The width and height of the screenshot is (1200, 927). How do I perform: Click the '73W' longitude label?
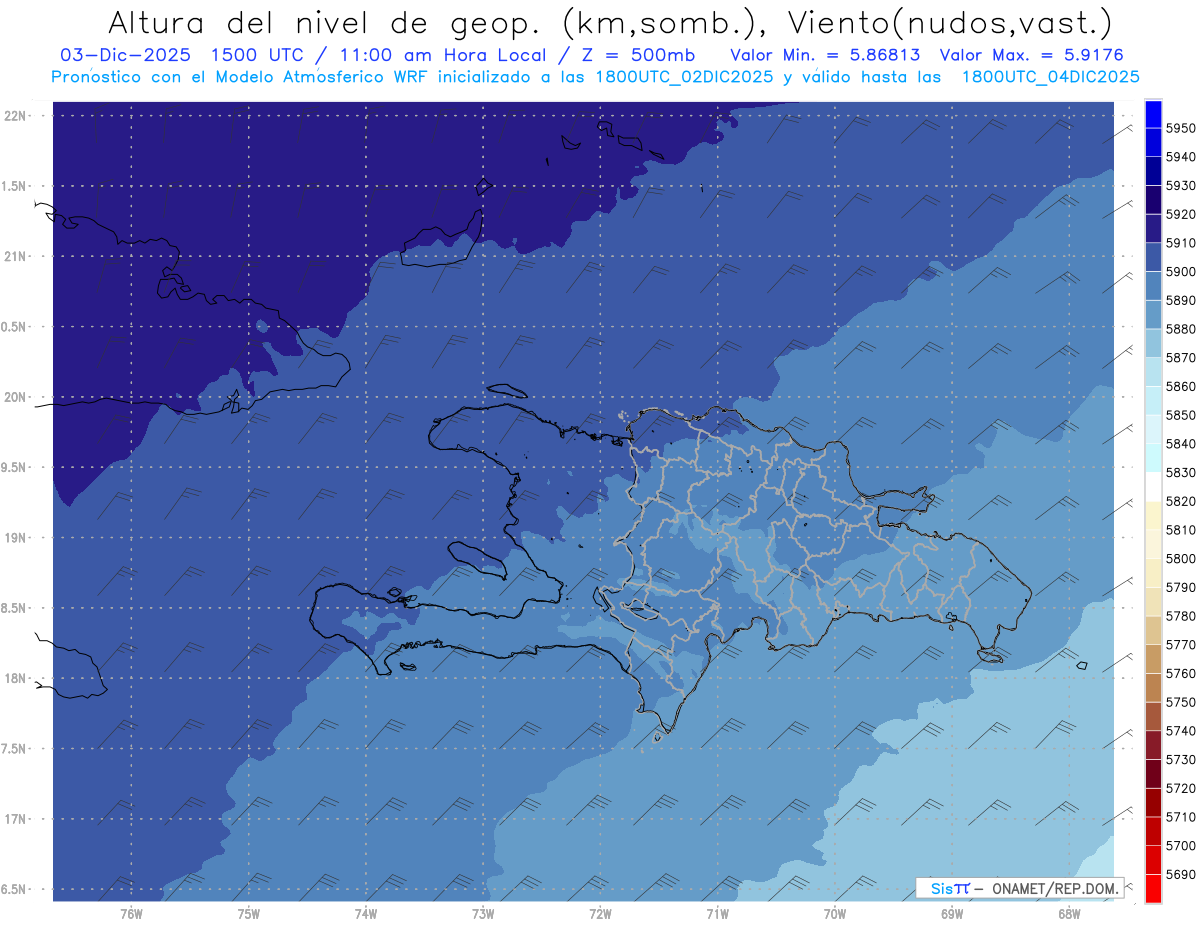coord(483,913)
